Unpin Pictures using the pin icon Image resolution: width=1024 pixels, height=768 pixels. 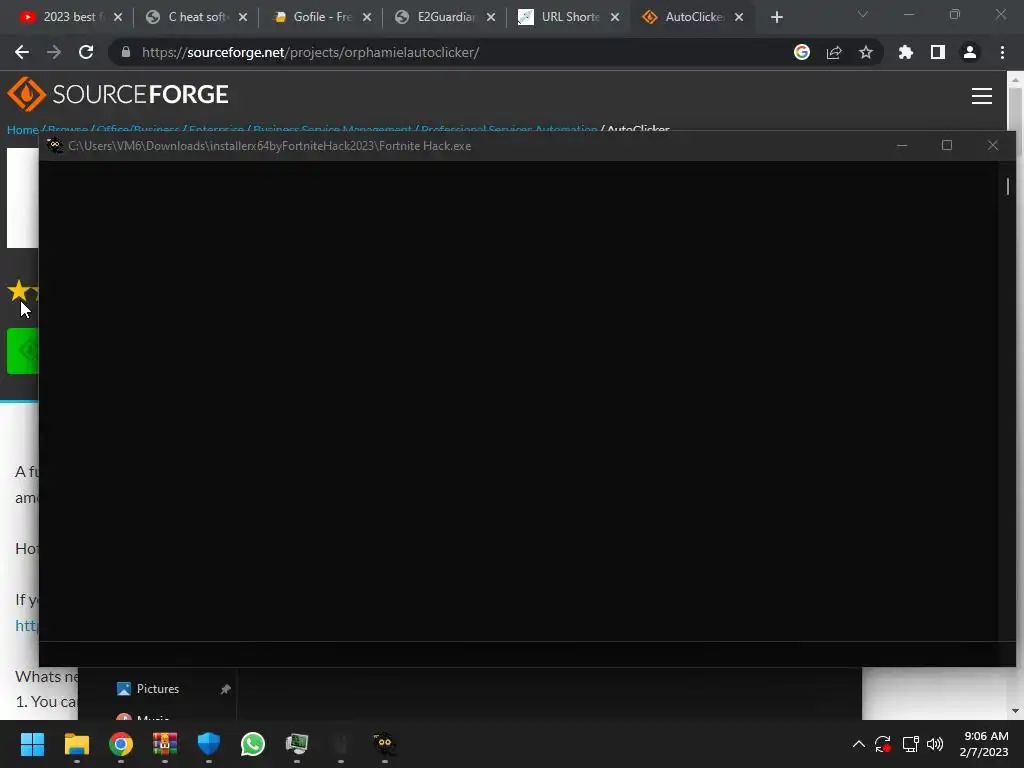225,689
